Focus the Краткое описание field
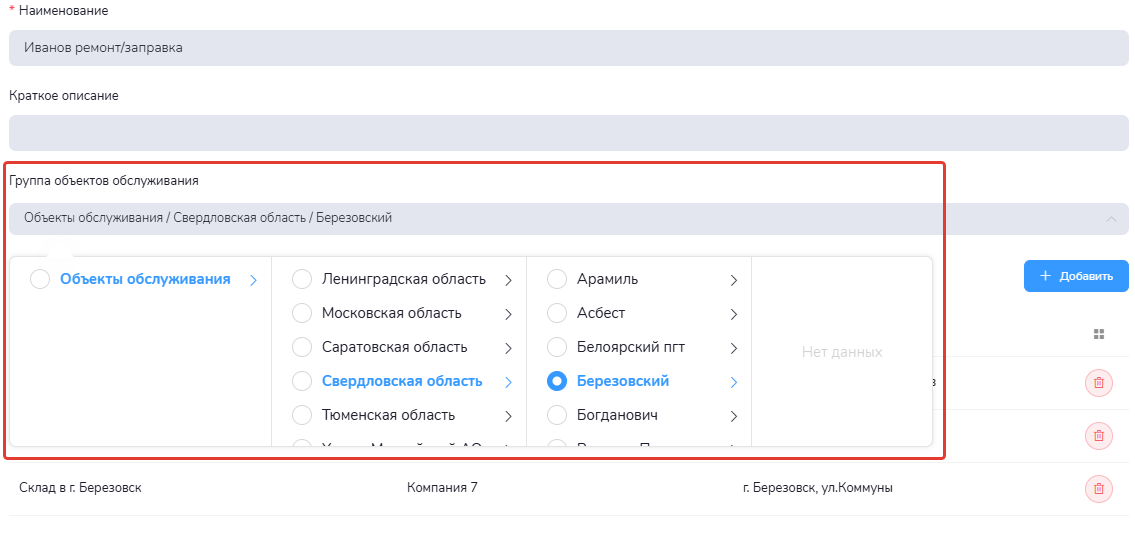This screenshot has width=1135, height=533. [x=568, y=133]
